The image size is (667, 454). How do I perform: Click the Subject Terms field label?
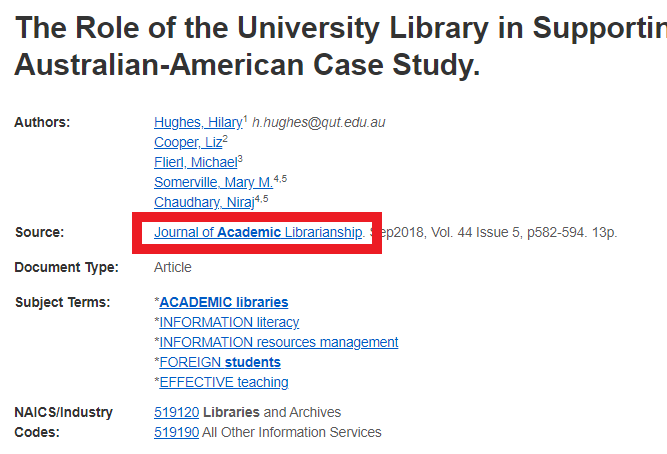coord(62,302)
